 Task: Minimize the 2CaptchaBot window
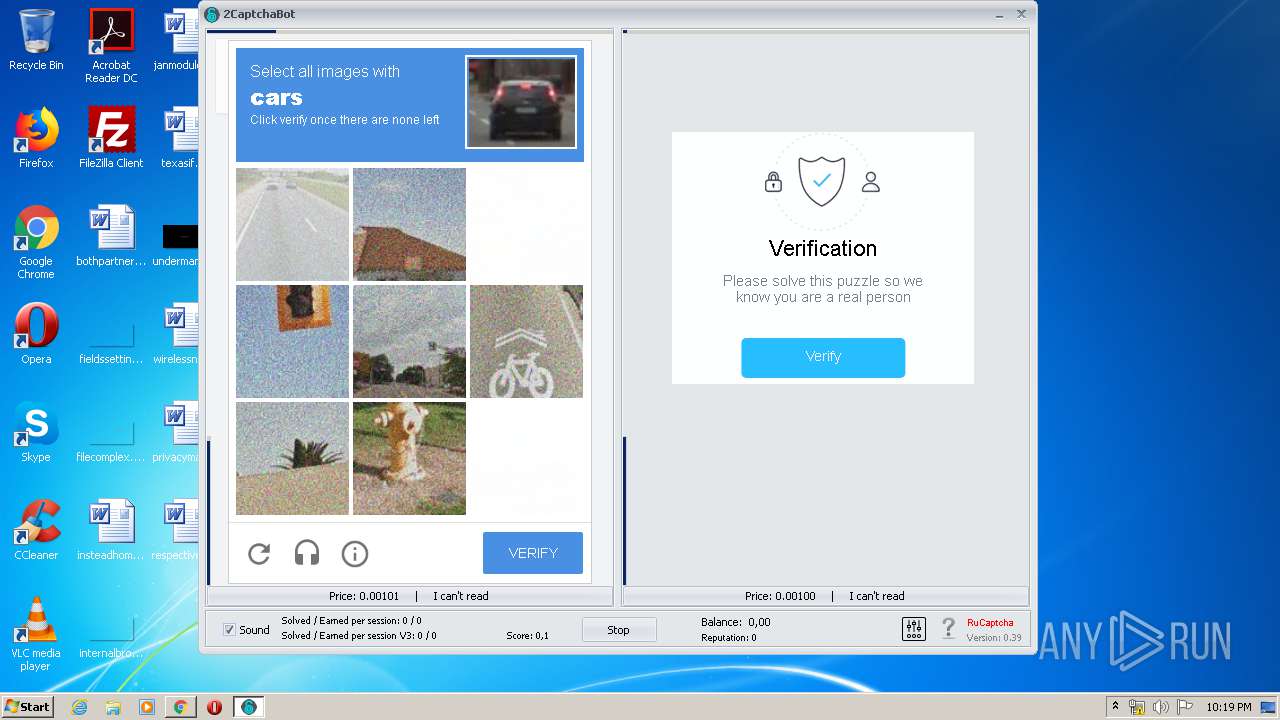[x=1000, y=14]
